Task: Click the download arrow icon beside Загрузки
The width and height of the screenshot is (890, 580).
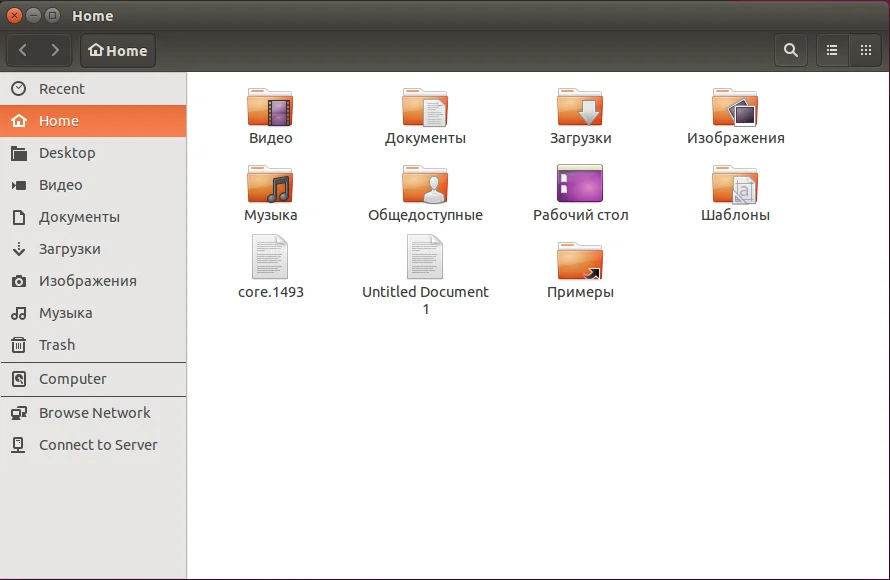Action: point(19,249)
